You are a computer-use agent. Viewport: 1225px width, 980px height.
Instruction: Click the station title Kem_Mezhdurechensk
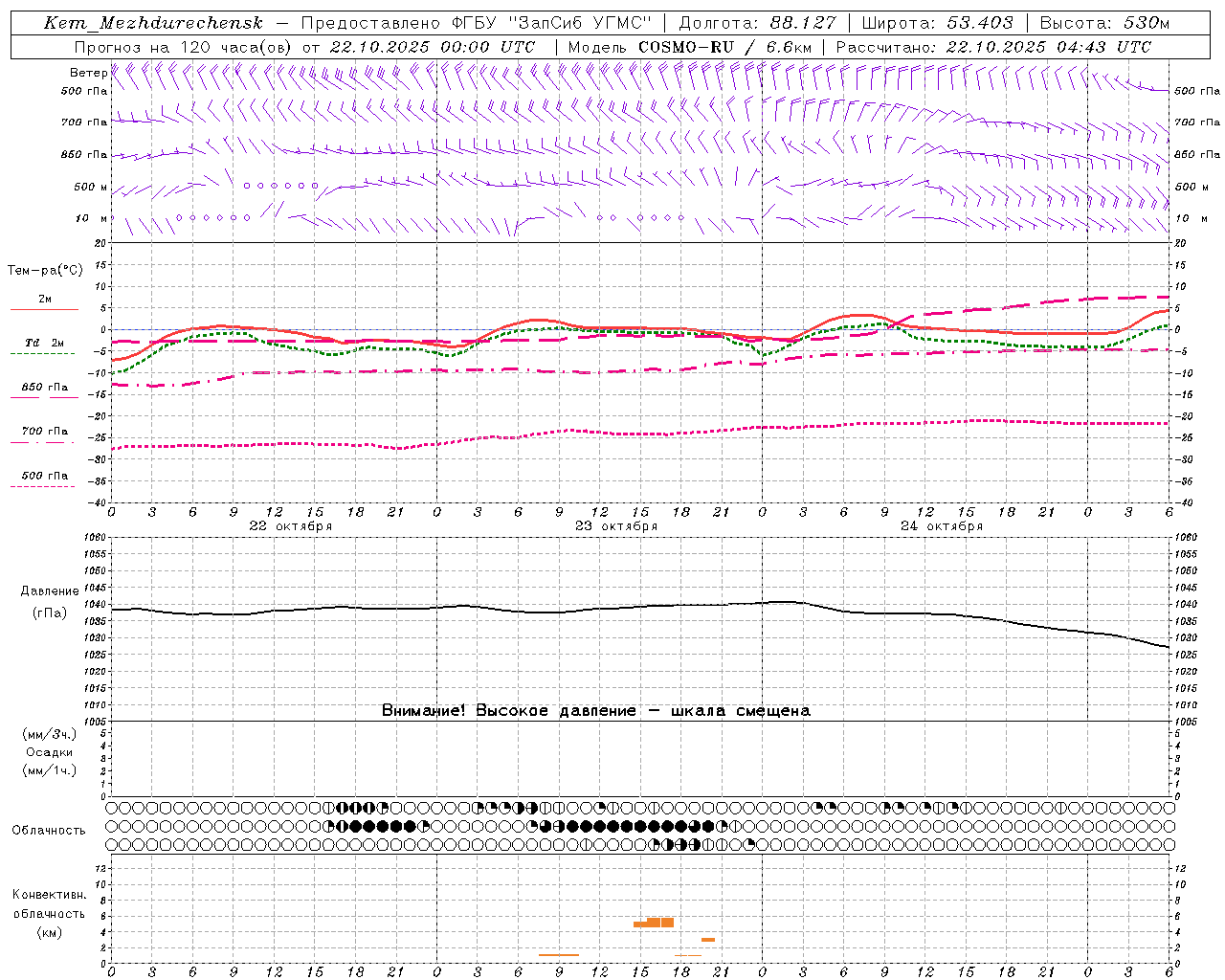point(153,23)
